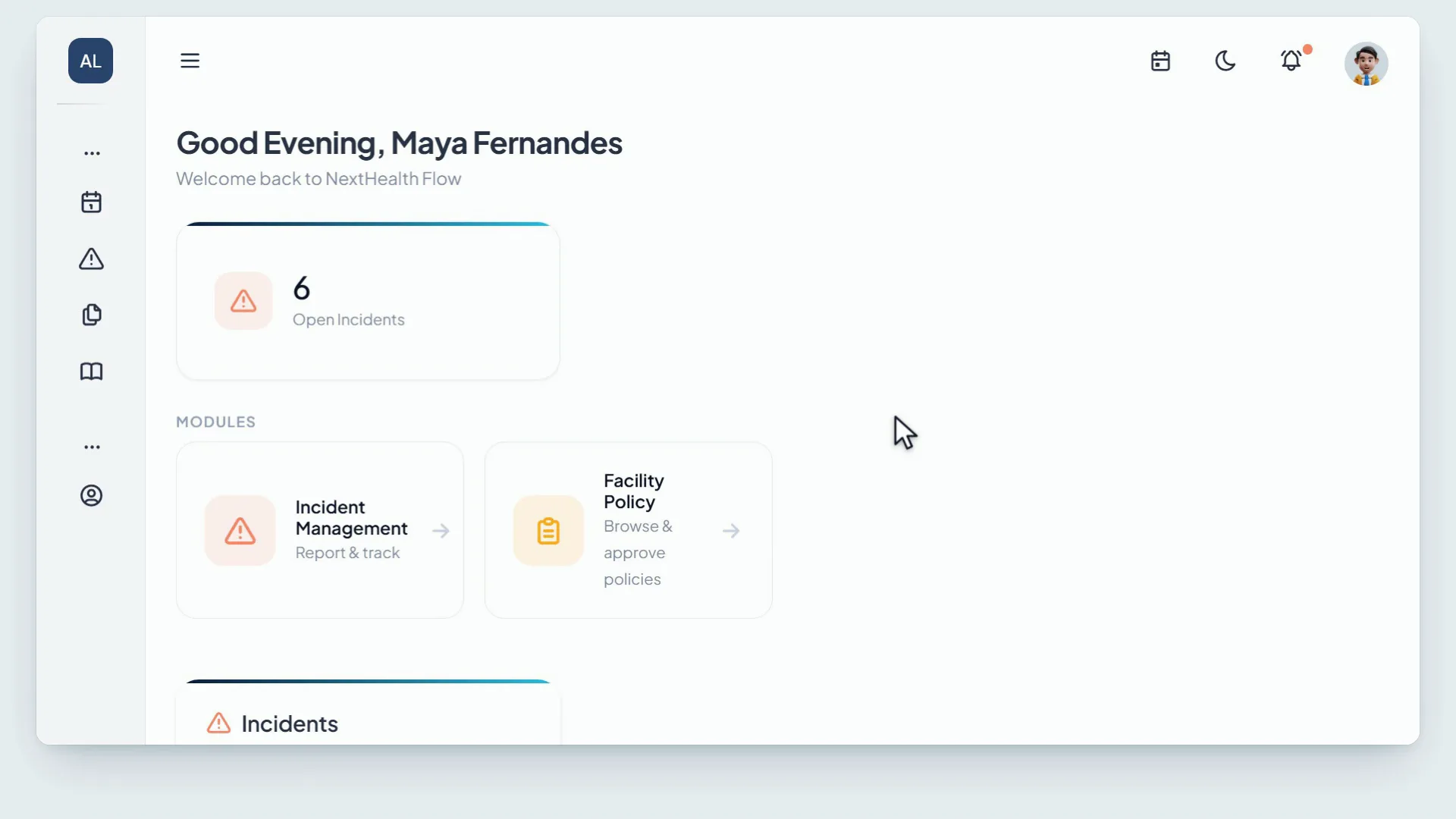This screenshot has height=819, width=1456.
Task: Open the 6 Open Incidents stat card
Action: pyautogui.click(x=368, y=301)
